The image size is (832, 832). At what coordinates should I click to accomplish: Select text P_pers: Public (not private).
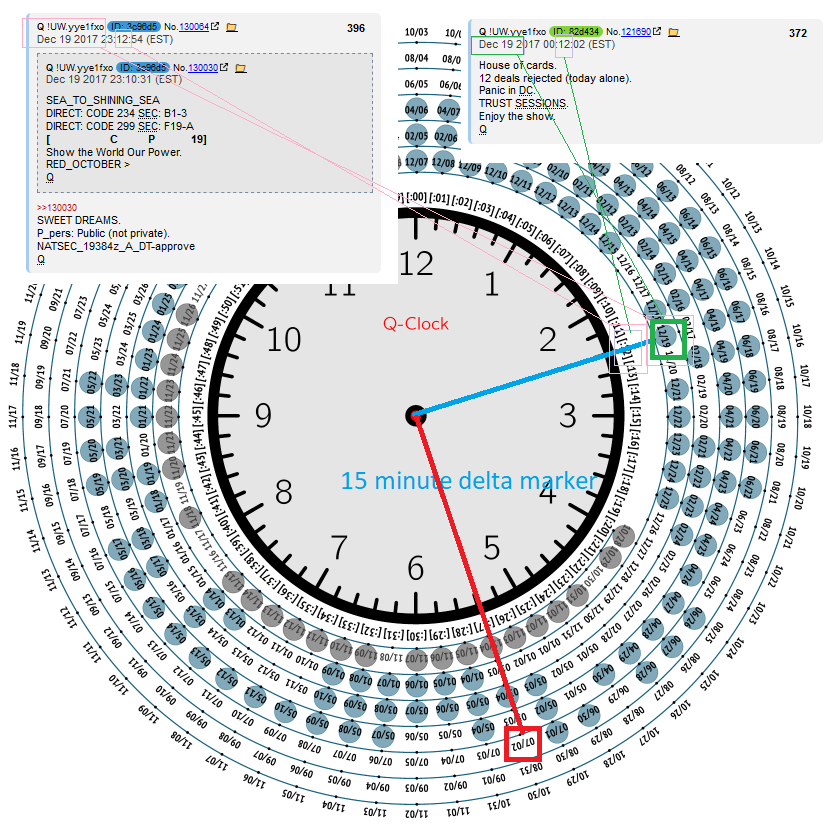coord(103,233)
